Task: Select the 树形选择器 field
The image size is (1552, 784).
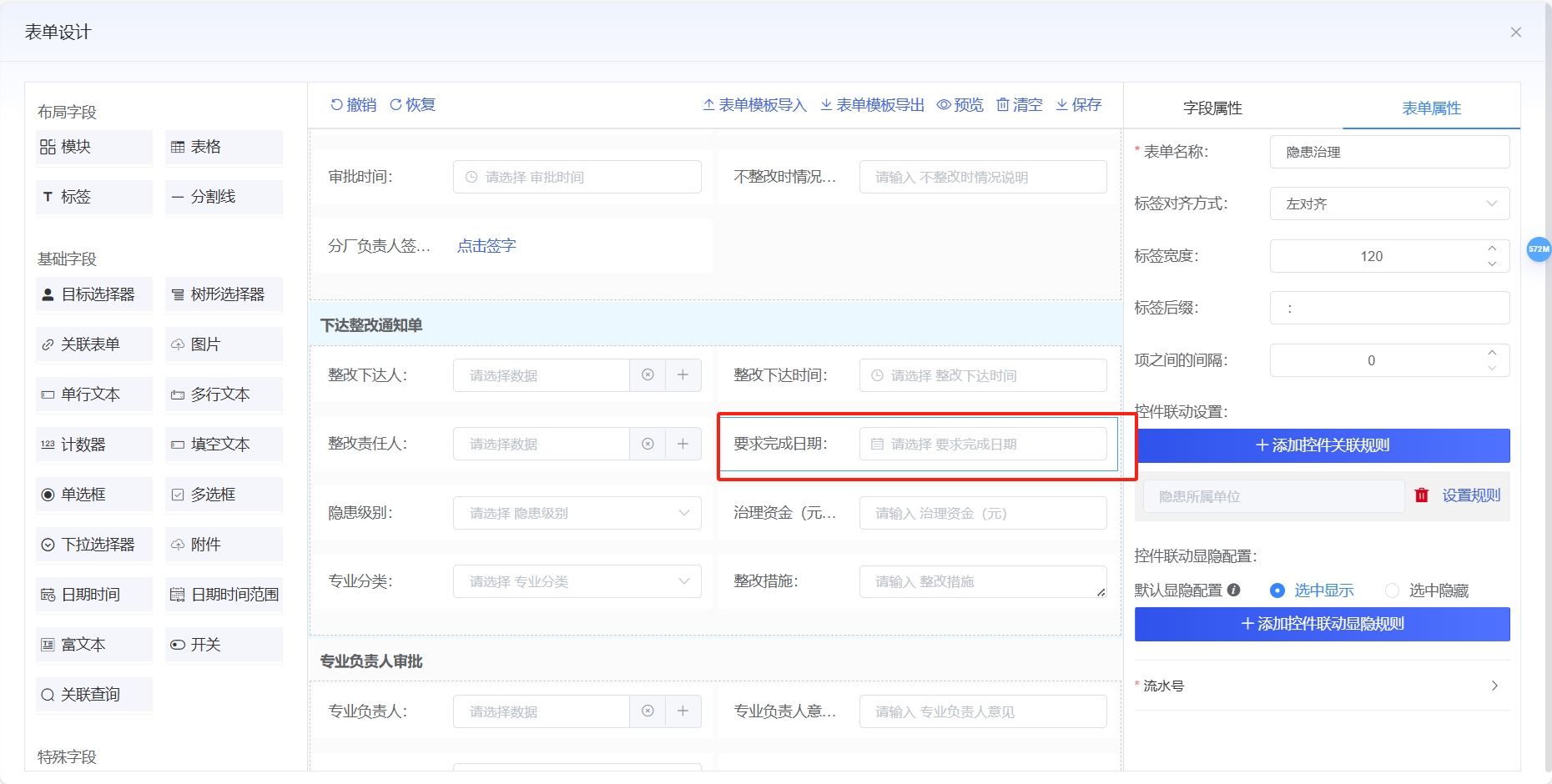Action: tap(224, 294)
